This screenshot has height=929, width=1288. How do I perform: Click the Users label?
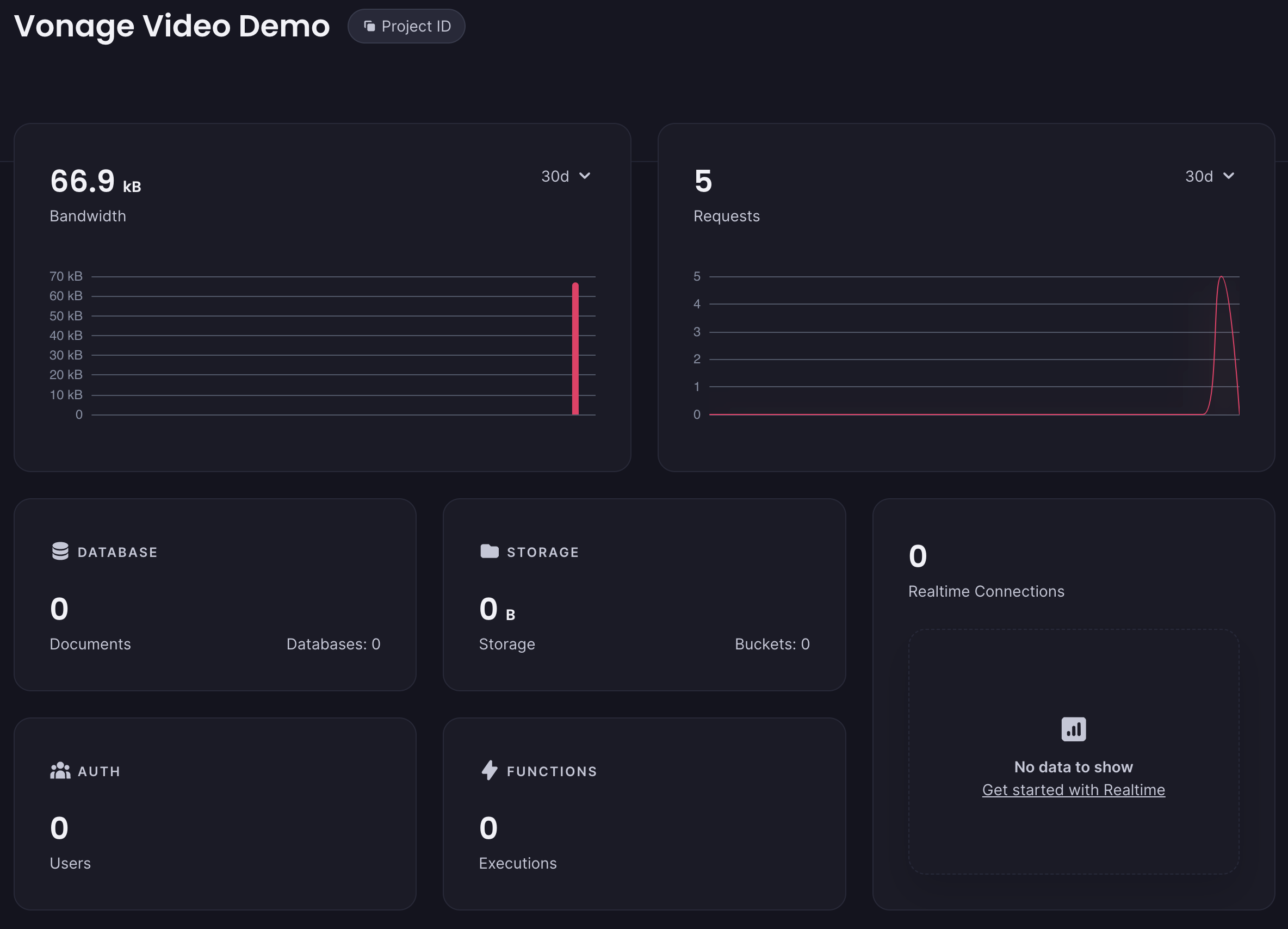coord(70,863)
